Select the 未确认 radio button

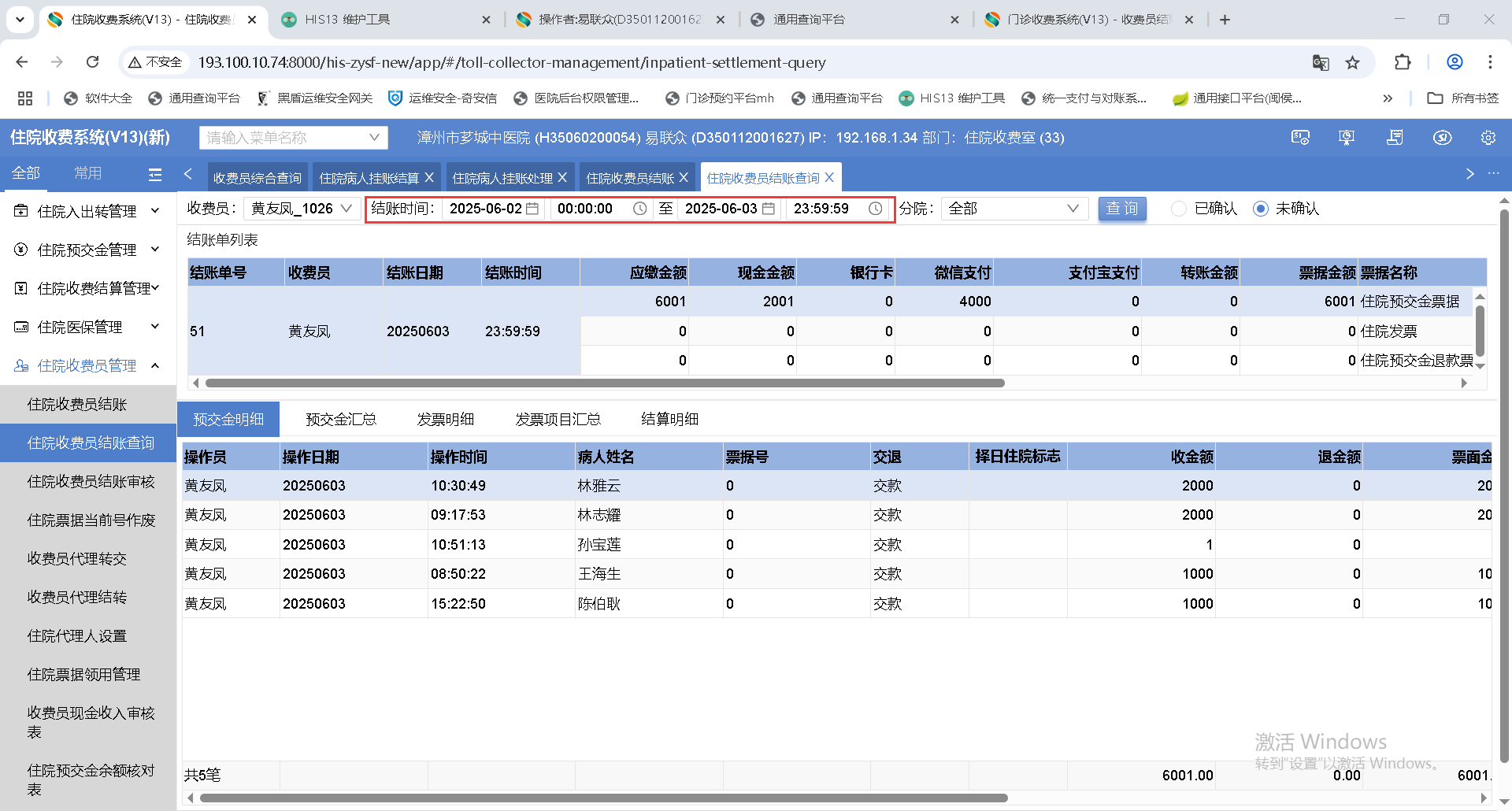[x=1261, y=209]
